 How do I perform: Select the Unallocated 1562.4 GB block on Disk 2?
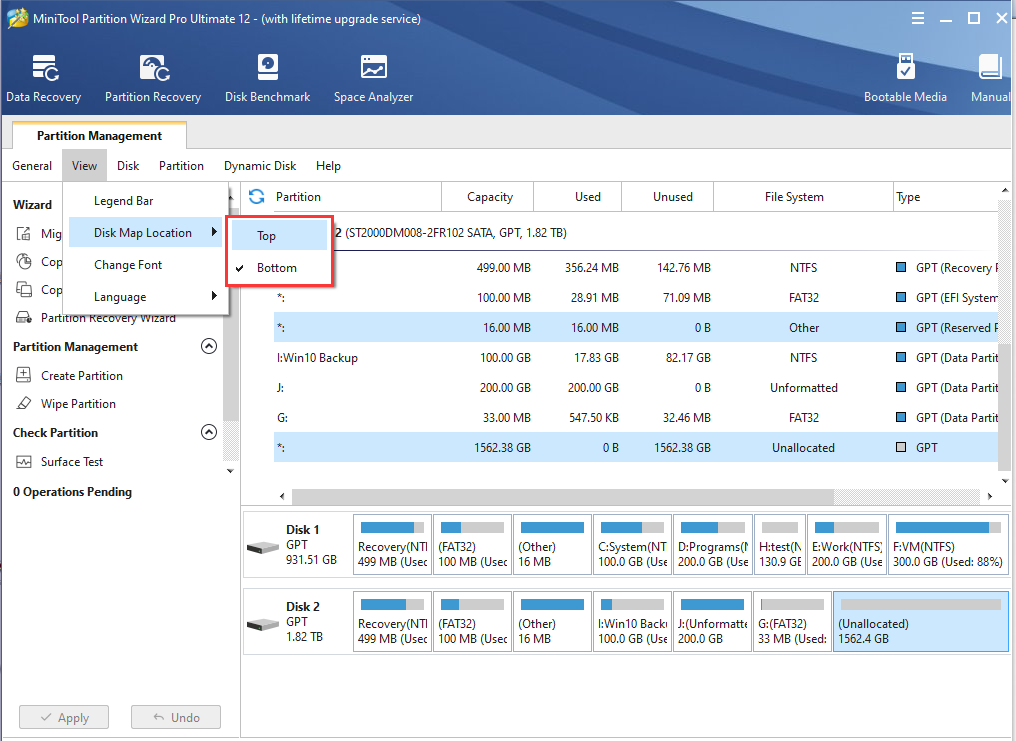pos(920,621)
